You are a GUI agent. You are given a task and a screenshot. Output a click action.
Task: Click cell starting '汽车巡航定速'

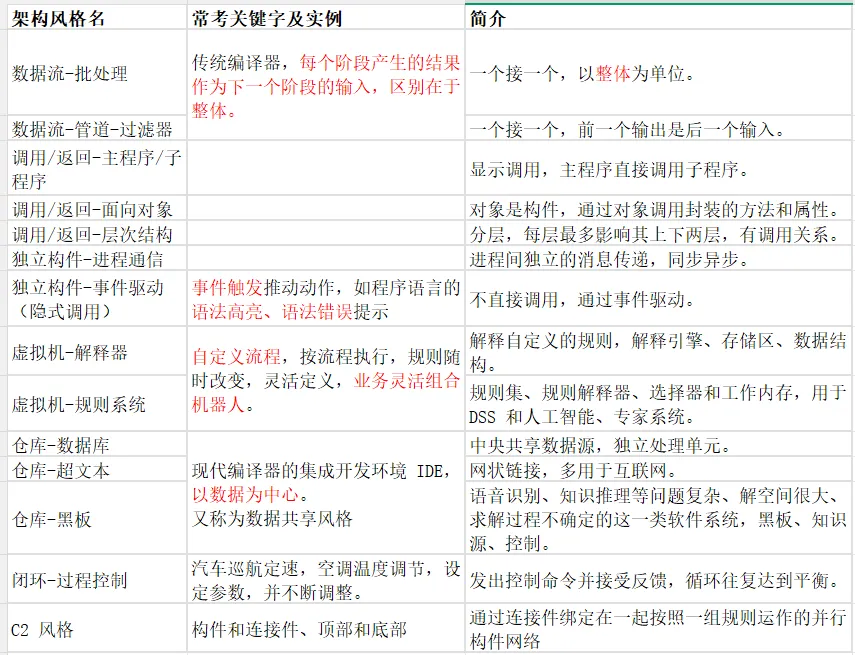(326, 579)
